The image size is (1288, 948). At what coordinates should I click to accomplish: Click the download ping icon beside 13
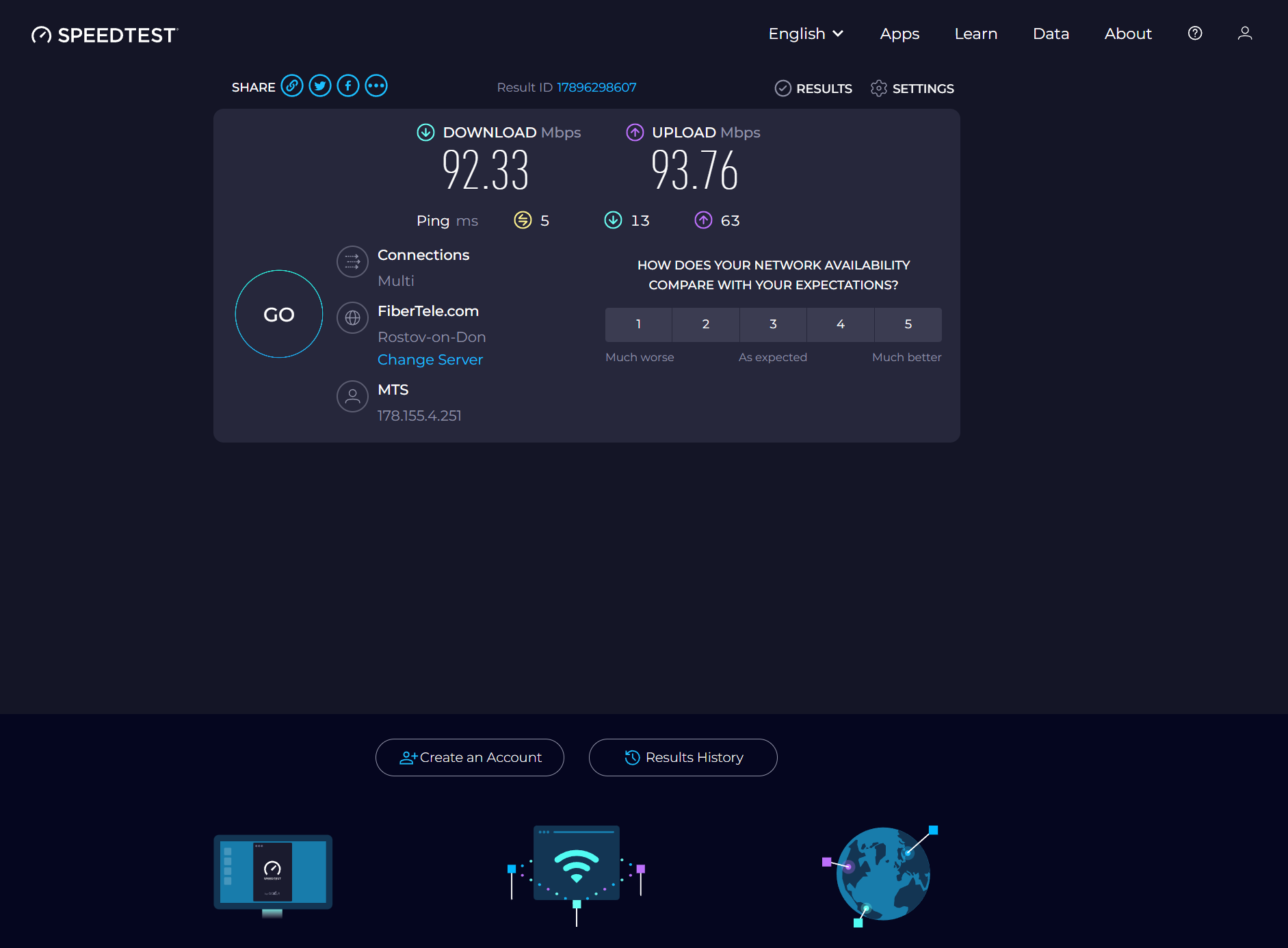point(613,220)
